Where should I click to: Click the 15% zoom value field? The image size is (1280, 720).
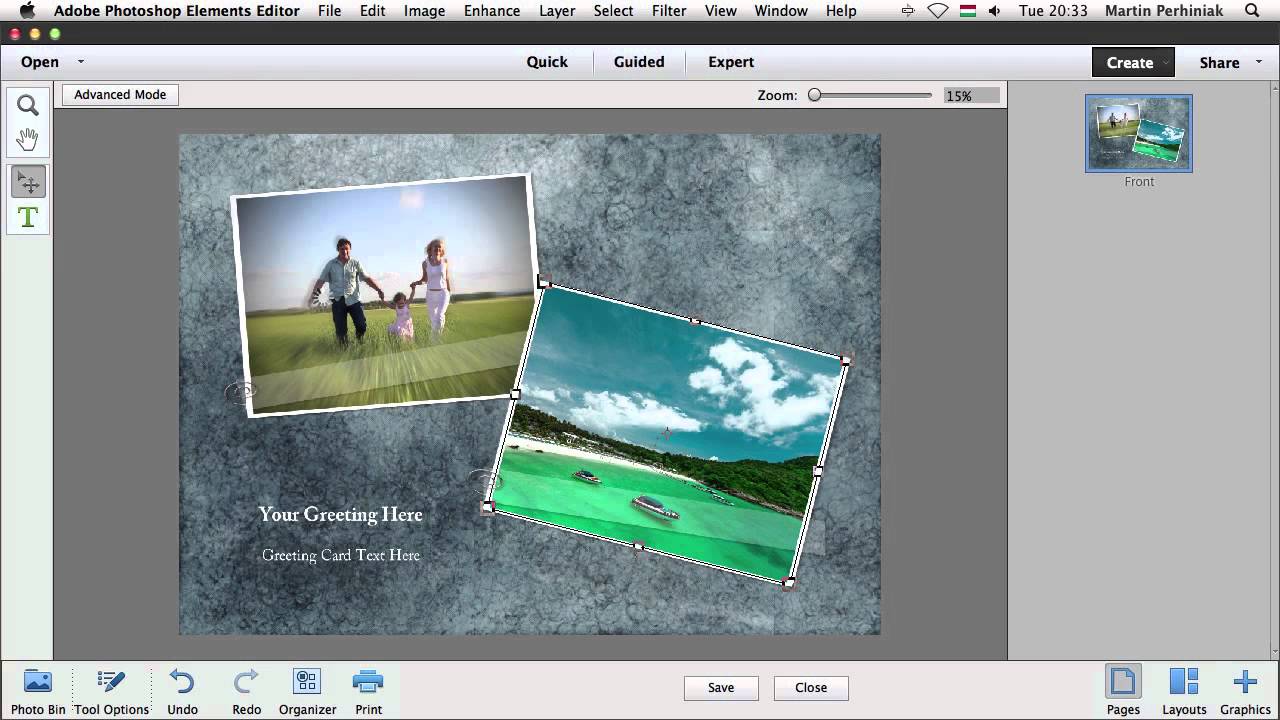[971, 96]
